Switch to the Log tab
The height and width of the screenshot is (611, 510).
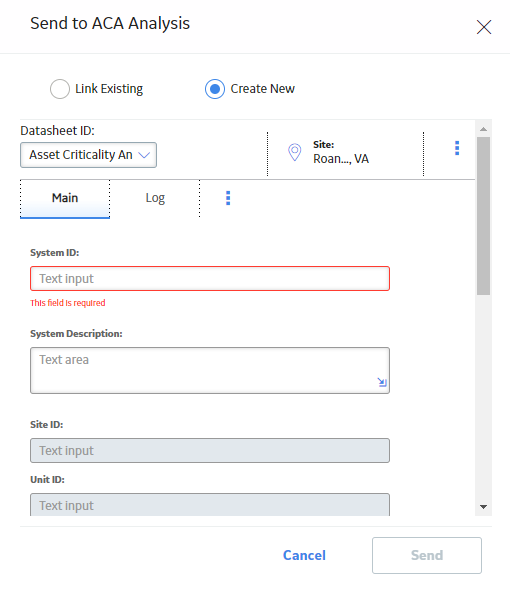155,198
